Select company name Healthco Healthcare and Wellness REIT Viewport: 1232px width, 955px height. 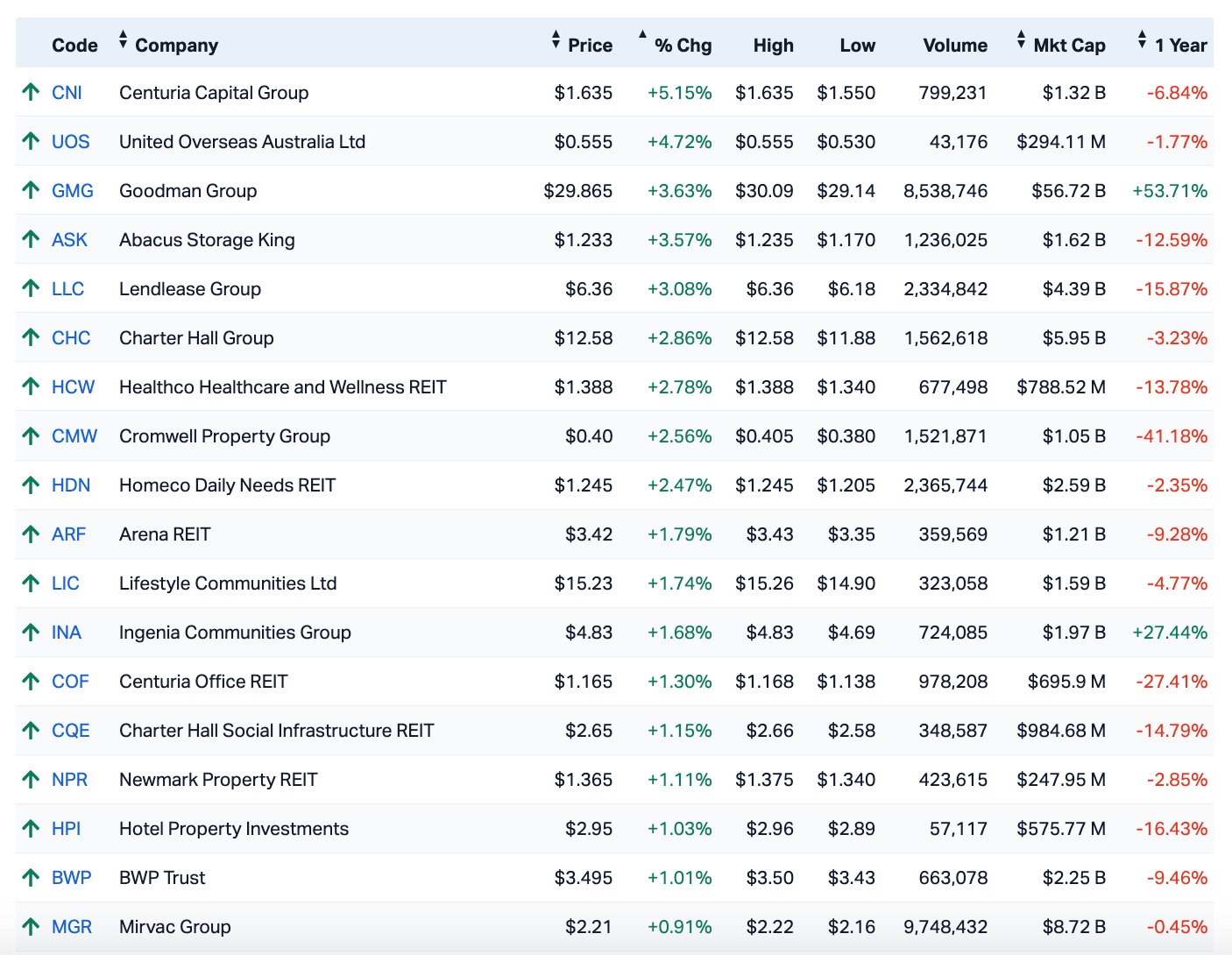[283, 387]
